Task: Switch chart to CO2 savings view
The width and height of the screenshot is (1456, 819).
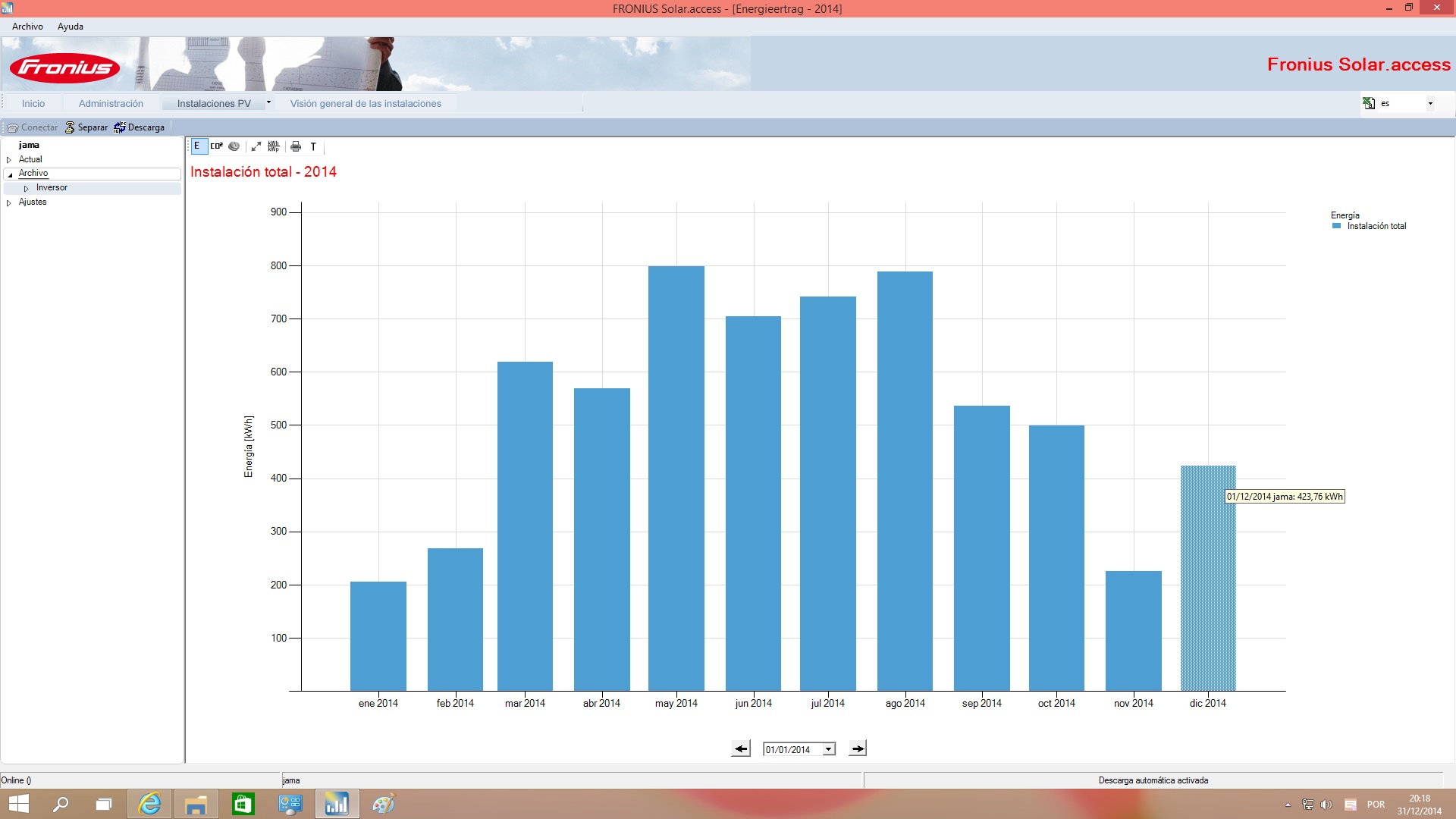Action: tap(217, 146)
